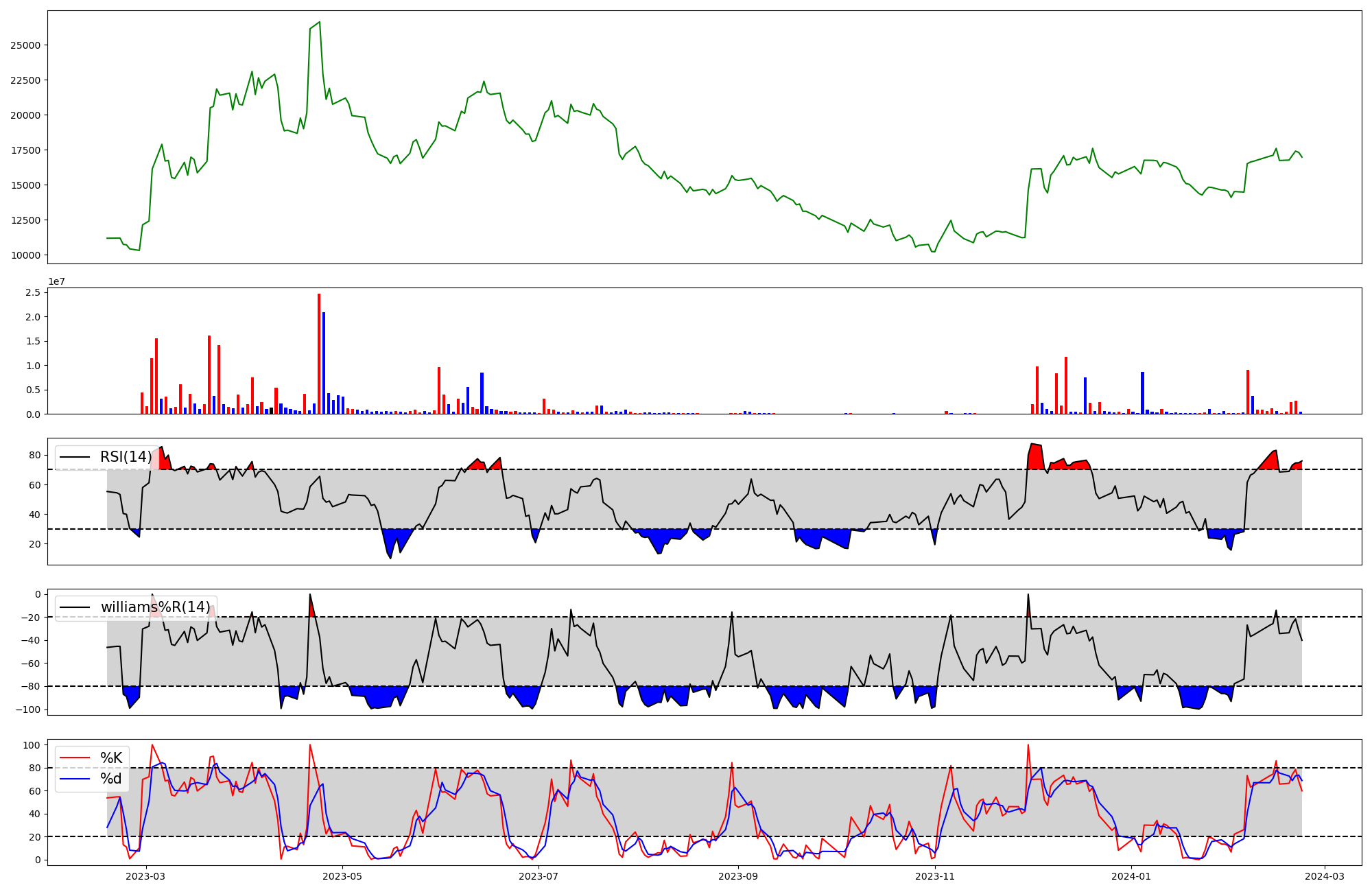Screen dimensions: 1372x892
Task: Click the 25000 price axis tick label
Action: (x=25, y=45)
